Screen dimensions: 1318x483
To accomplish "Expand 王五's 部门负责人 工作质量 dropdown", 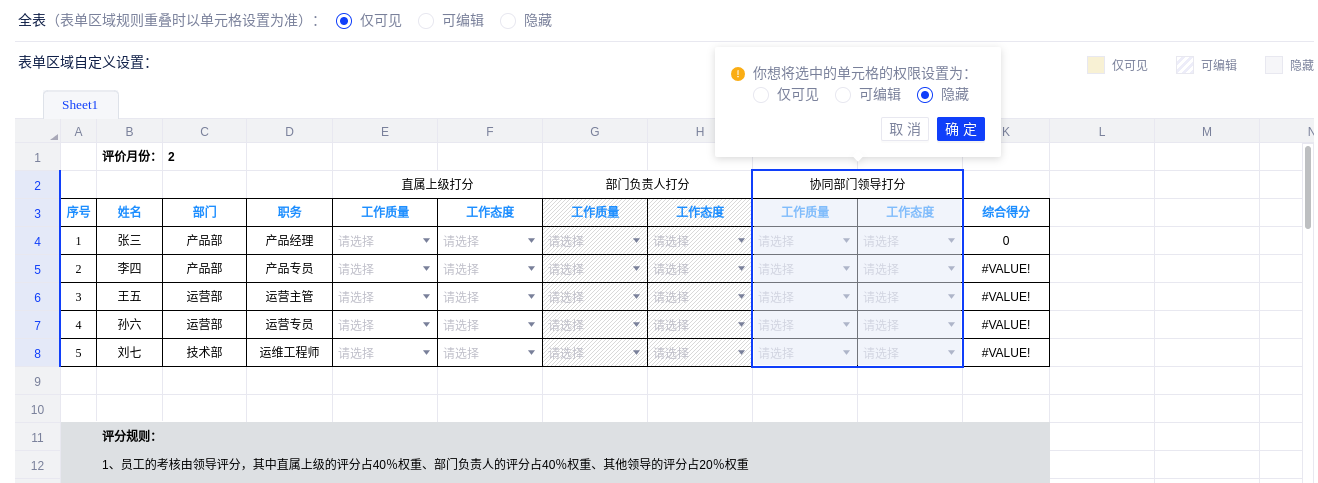I will 636,297.
